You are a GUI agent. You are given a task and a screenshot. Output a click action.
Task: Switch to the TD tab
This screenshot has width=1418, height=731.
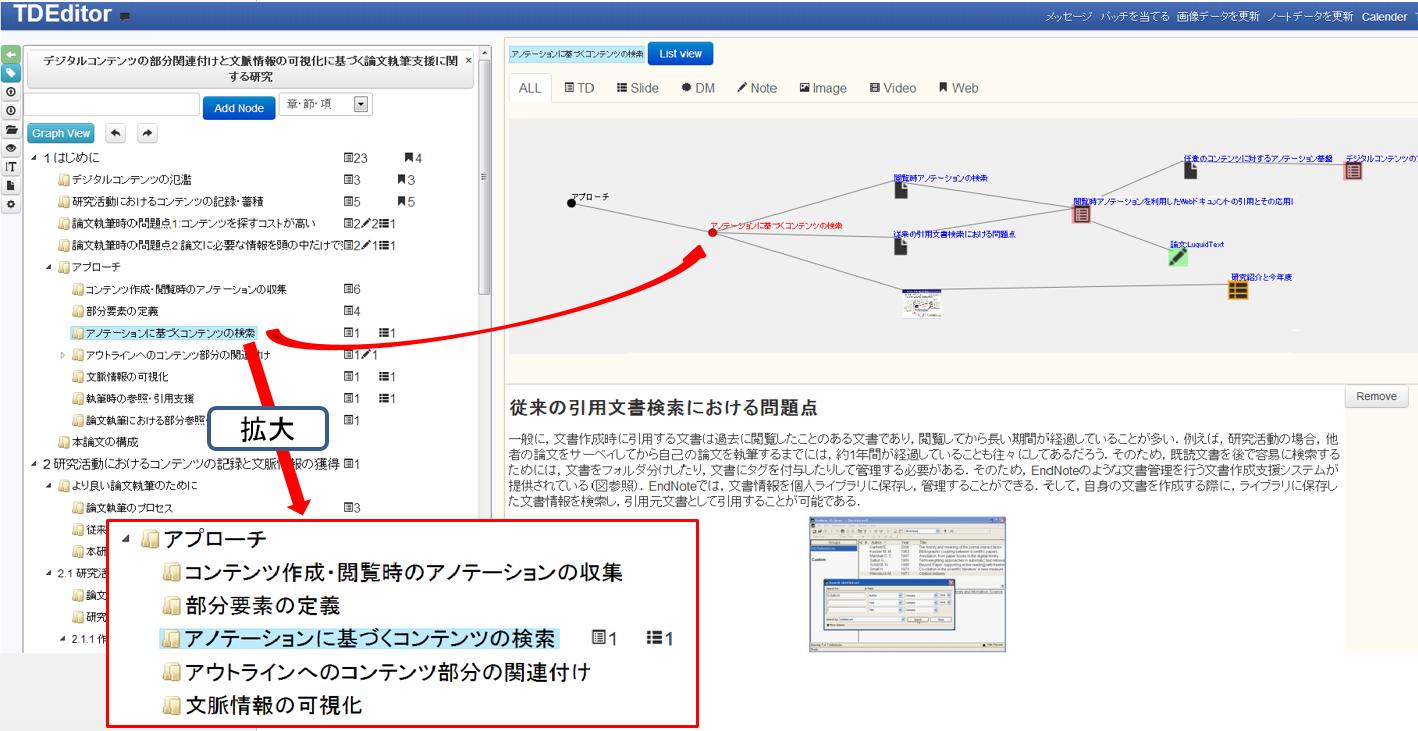coord(579,88)
